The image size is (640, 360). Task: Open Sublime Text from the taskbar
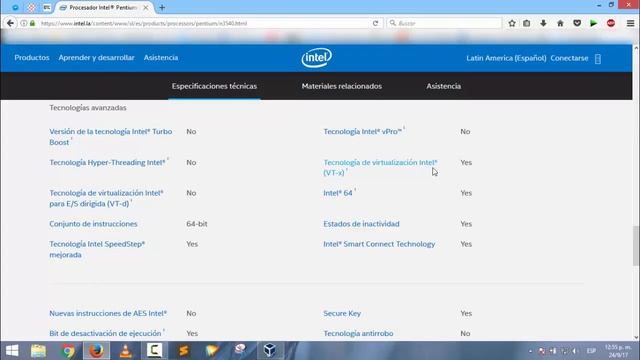click(x=183, y=351)
